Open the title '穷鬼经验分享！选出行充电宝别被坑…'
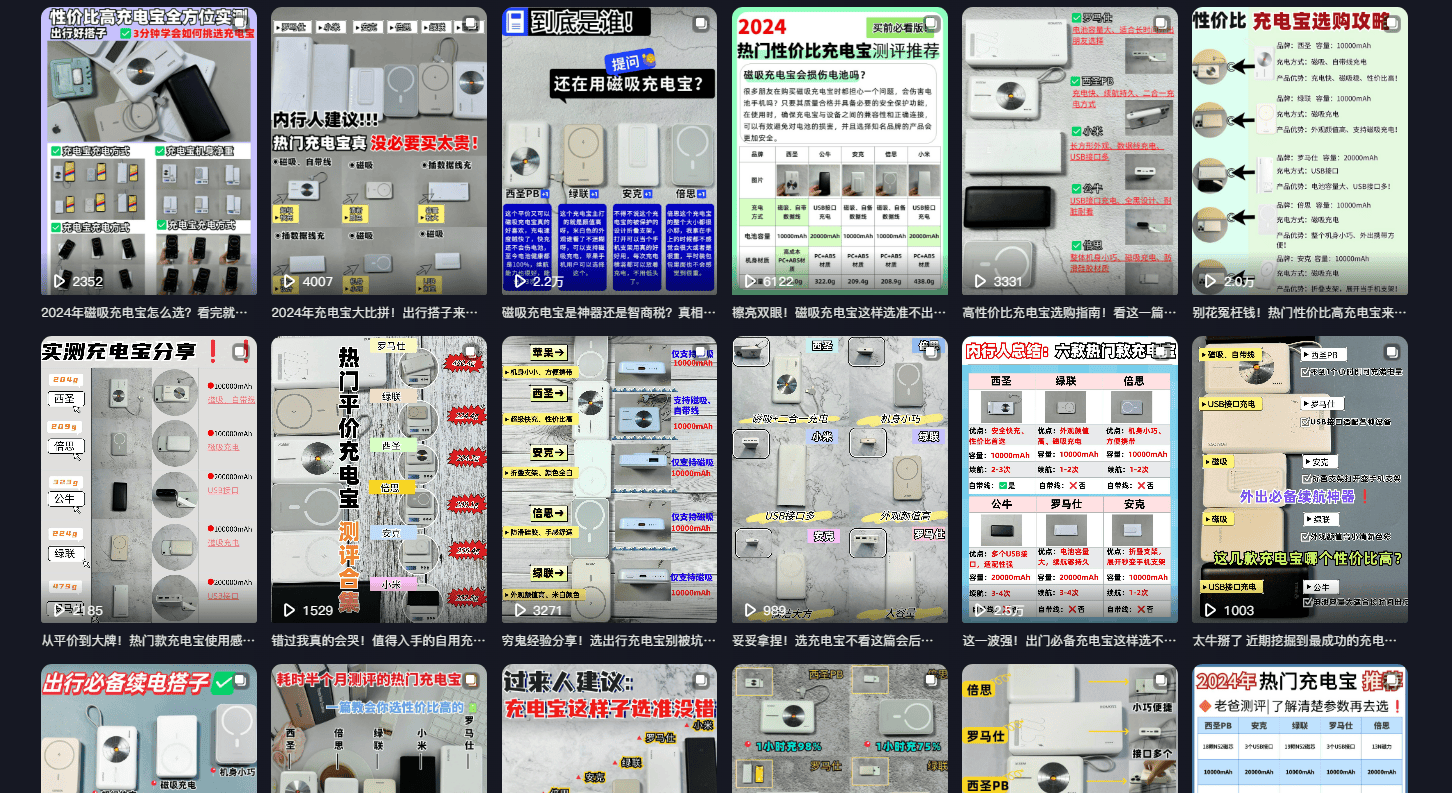Viewport: 1452px width, 793px height. (609, 641)
